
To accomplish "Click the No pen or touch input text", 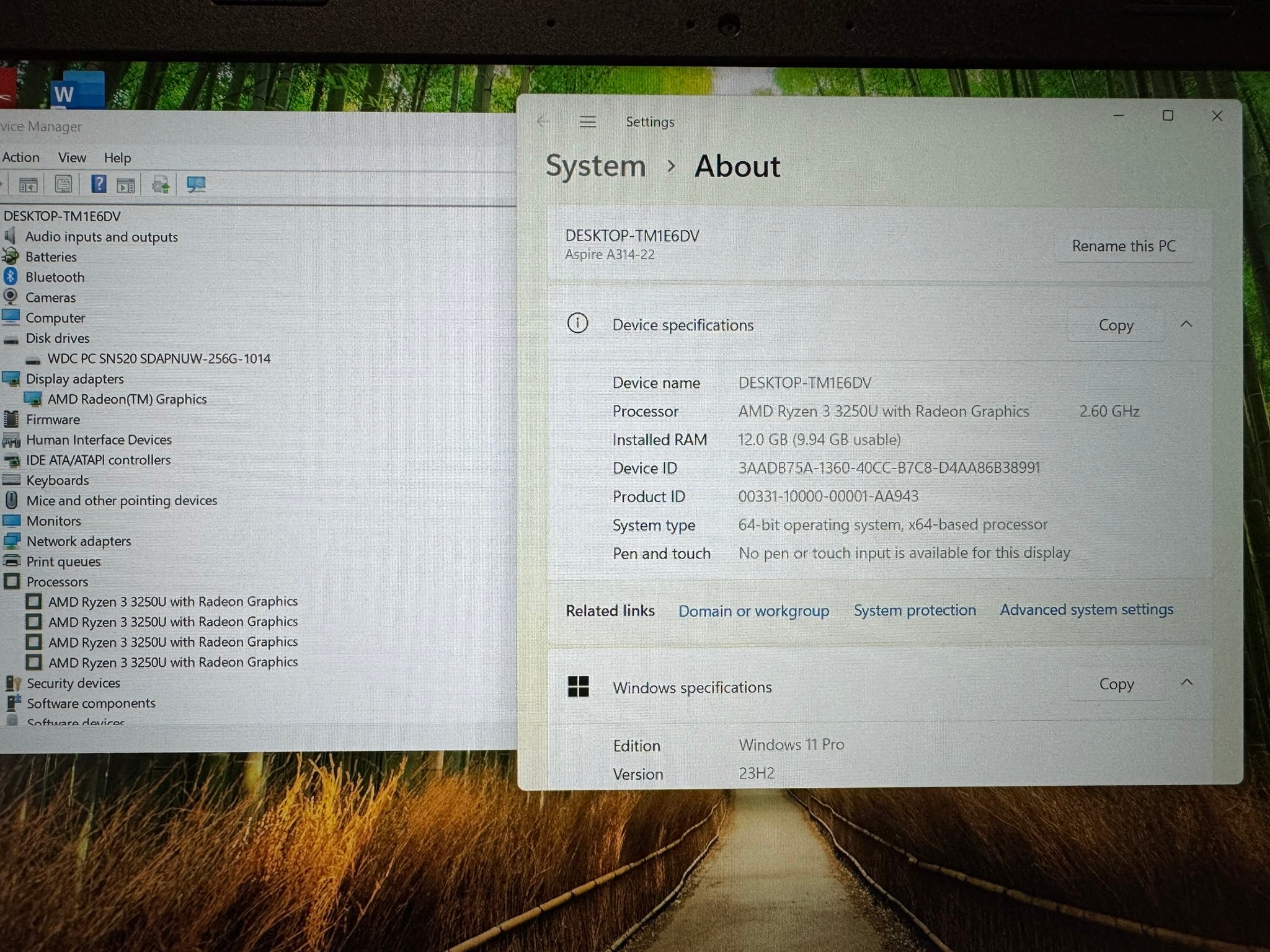I will click(x=904, y=553).
